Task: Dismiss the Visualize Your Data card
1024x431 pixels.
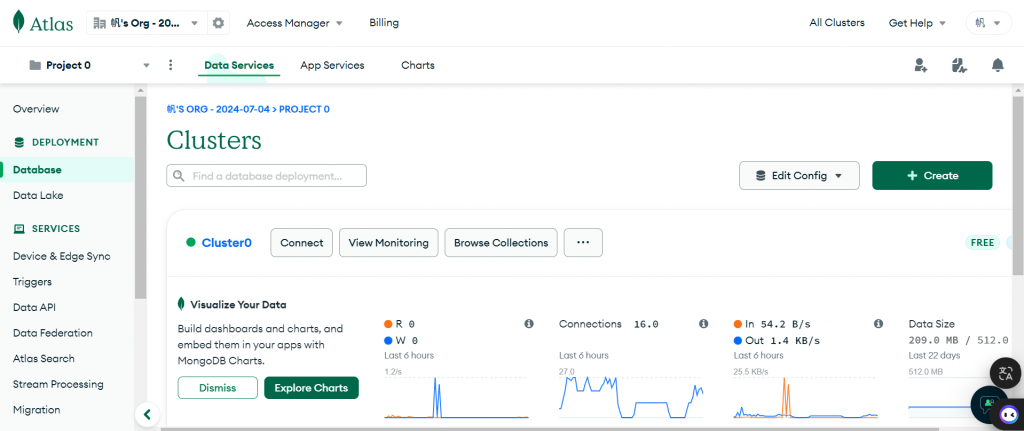Action: point(217,388)
